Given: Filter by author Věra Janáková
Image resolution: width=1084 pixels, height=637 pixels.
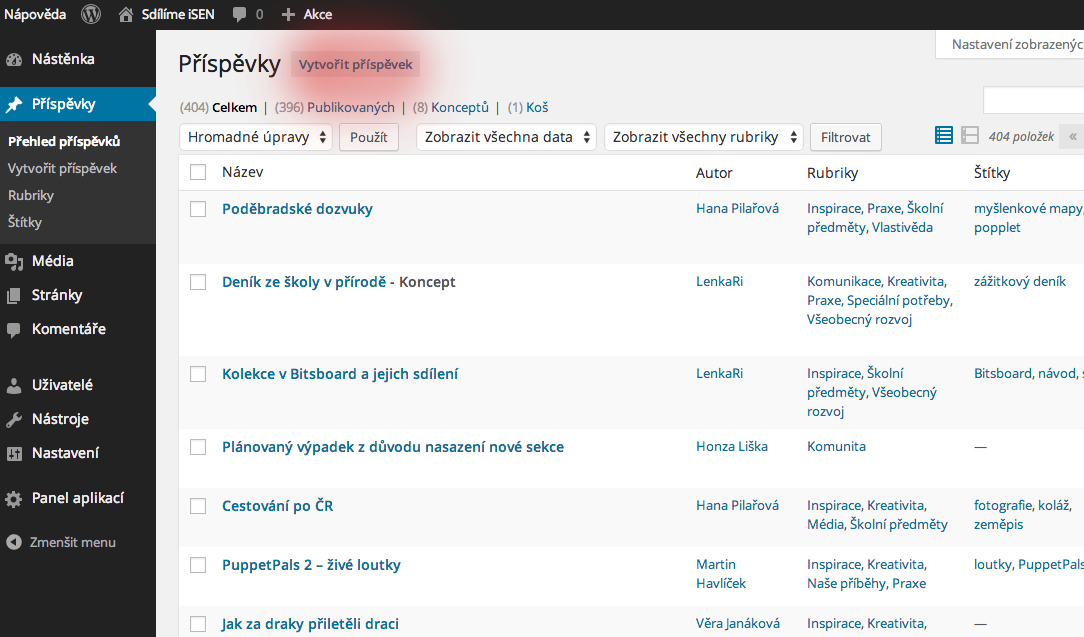Looking at the screenshot, I should (738, 623).
